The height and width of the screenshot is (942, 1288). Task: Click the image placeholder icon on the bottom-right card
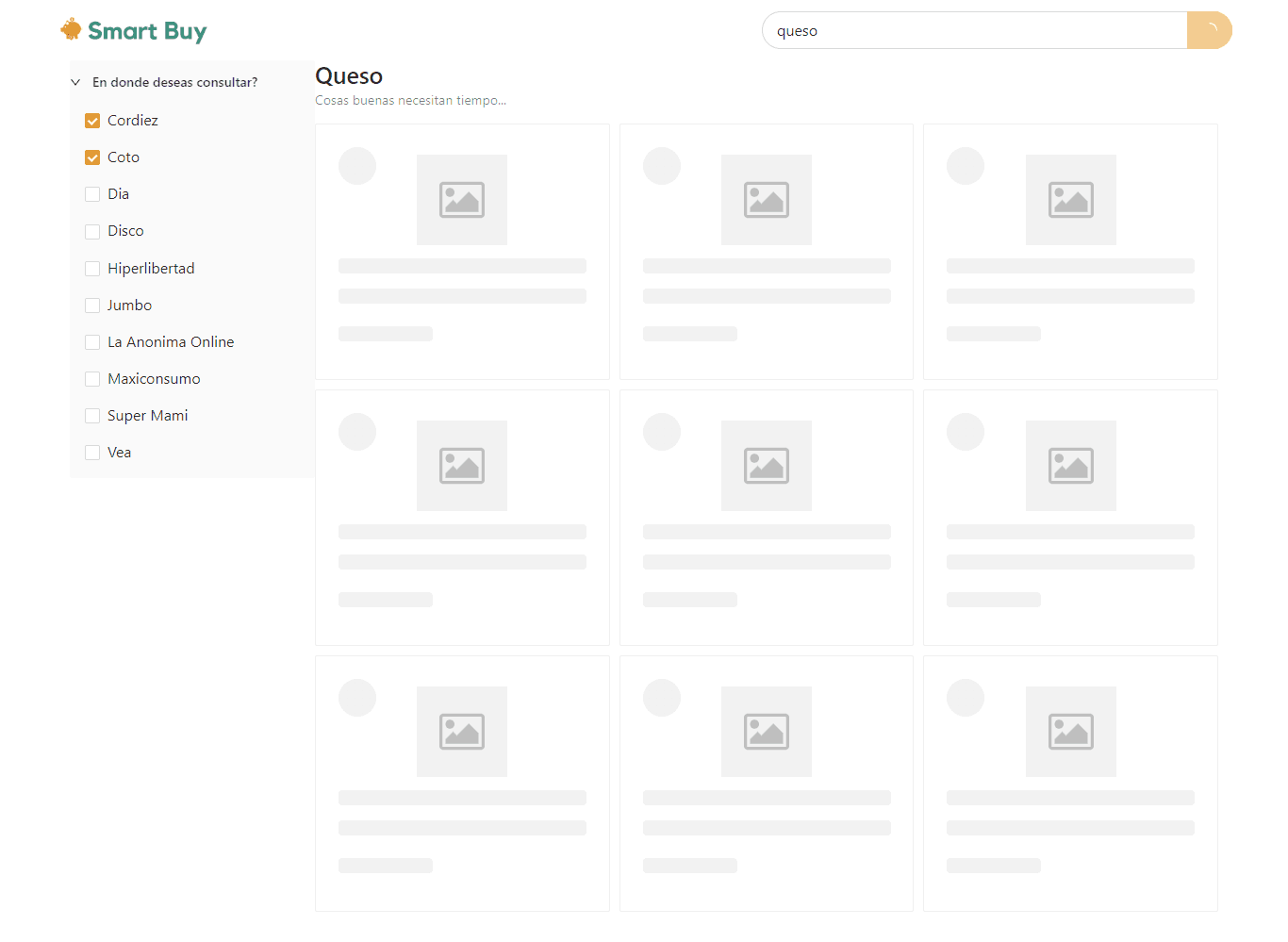tap(1070, 731)
